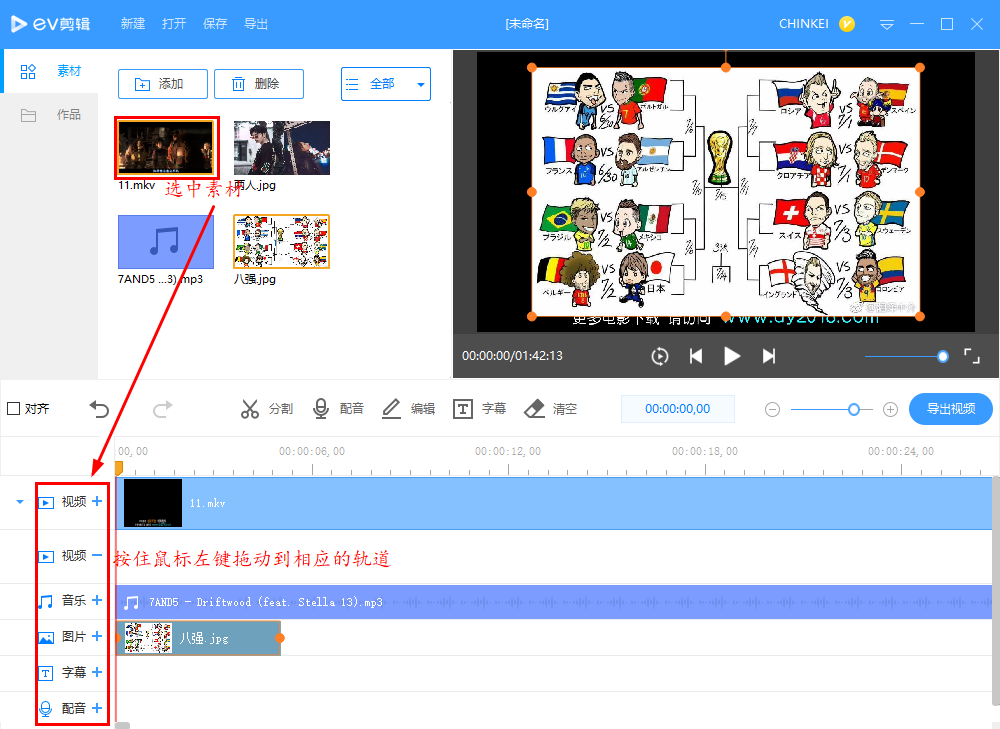Click the 编辑 pencil tool

(x=408, y=409)
